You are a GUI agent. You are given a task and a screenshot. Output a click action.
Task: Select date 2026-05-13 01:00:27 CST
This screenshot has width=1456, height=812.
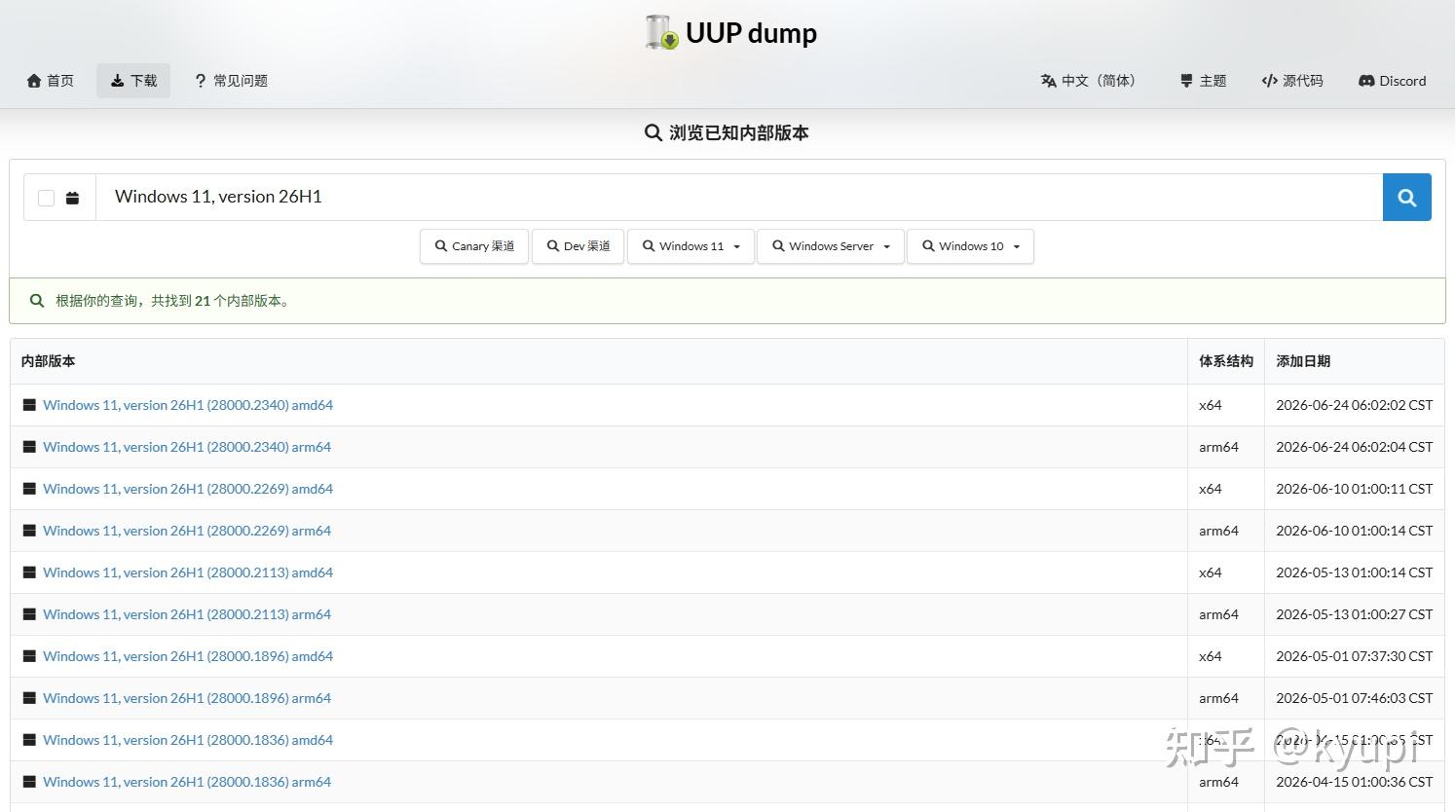coord(1355,614)
